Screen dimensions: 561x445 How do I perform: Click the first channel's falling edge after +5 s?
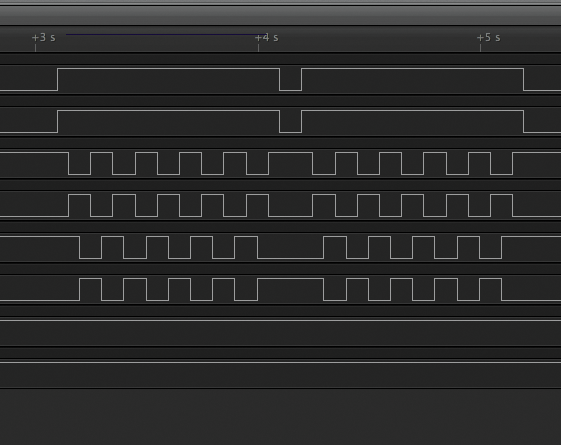[x=524, y=79]
